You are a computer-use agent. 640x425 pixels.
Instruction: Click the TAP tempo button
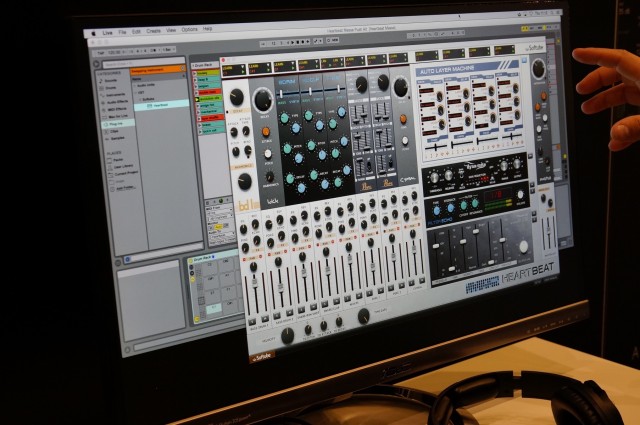100,52
